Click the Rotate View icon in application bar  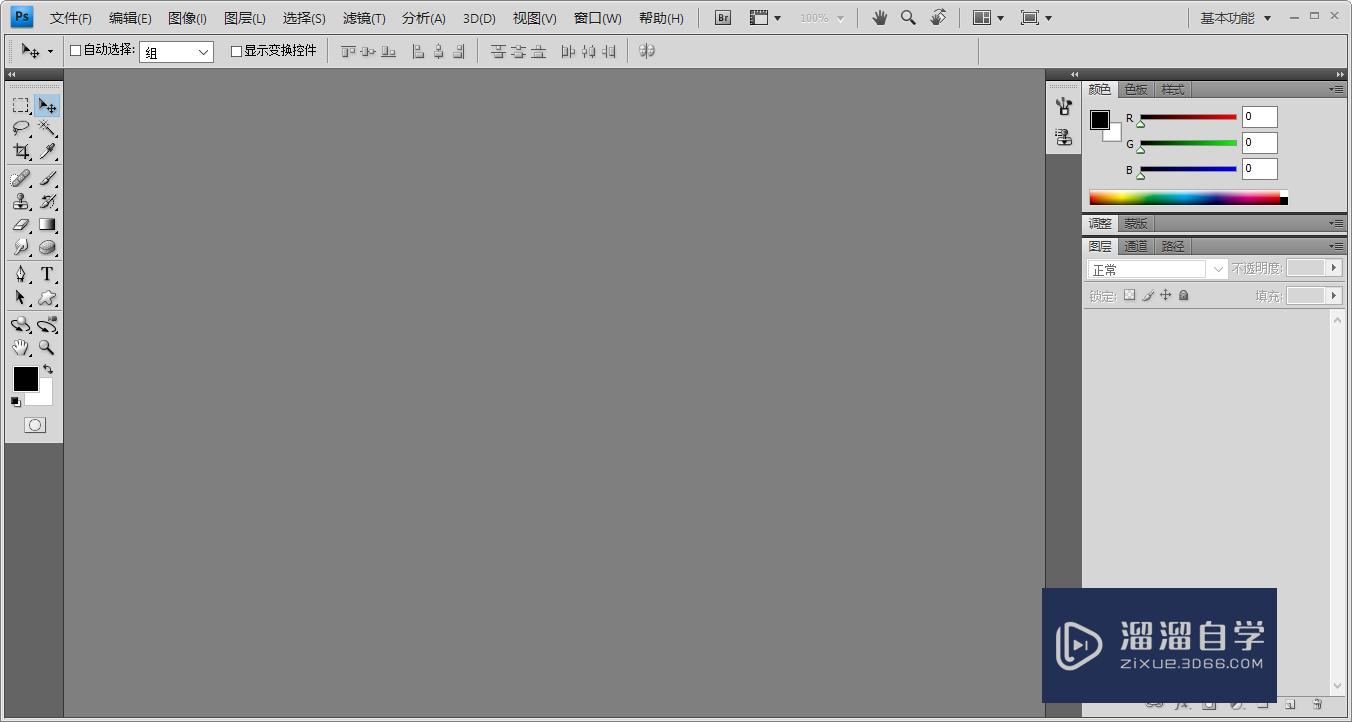[x=938, y=17]
